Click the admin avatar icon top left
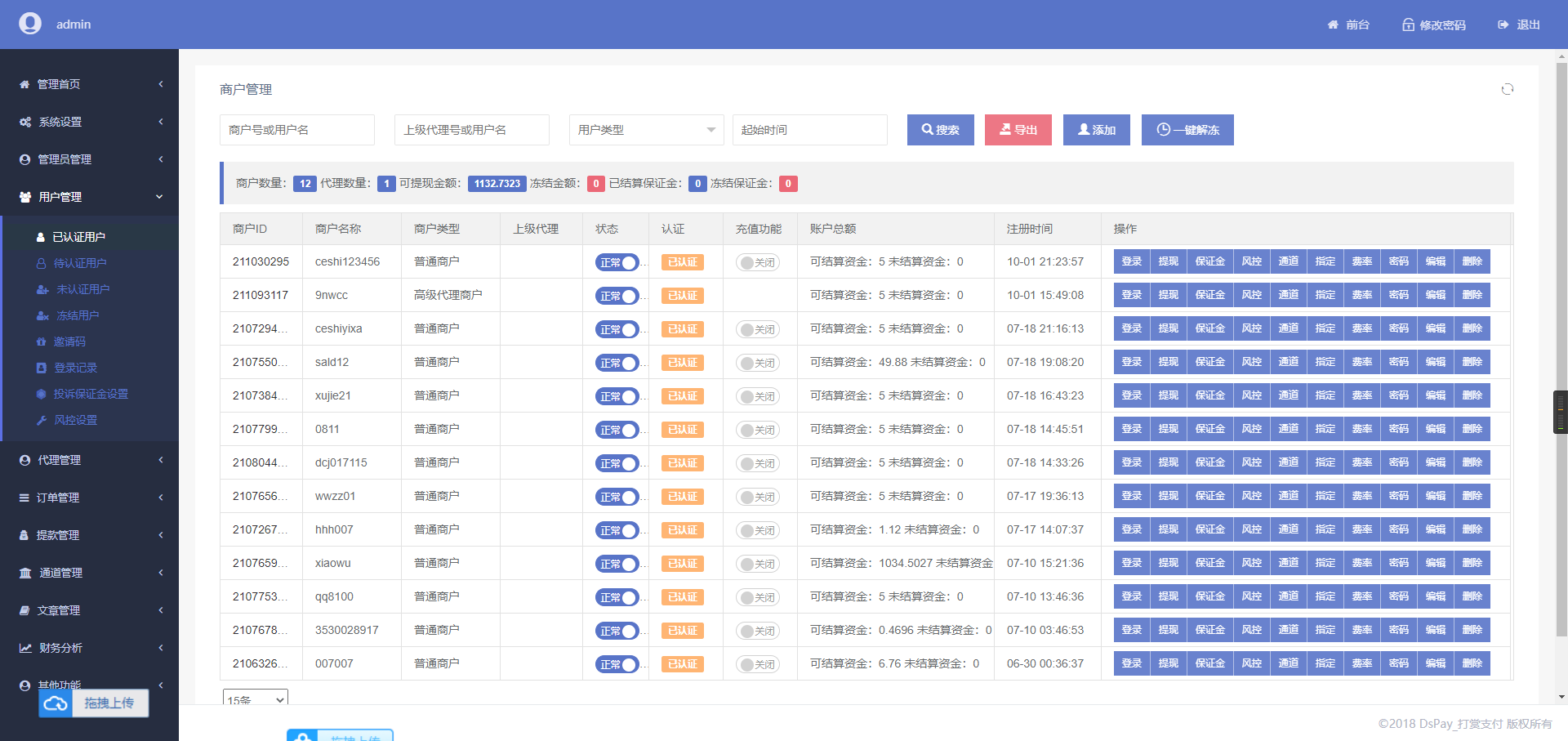Viewport: 1568px width, 741px height. click(x=30, y=24)
